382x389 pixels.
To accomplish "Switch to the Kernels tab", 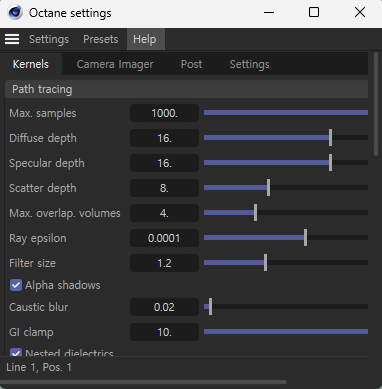I will coord(31,64).
